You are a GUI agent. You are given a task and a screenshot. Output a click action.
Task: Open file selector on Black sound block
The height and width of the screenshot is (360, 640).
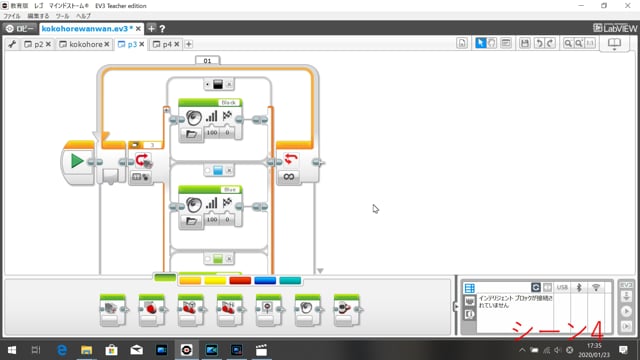[x=191, y=134]
